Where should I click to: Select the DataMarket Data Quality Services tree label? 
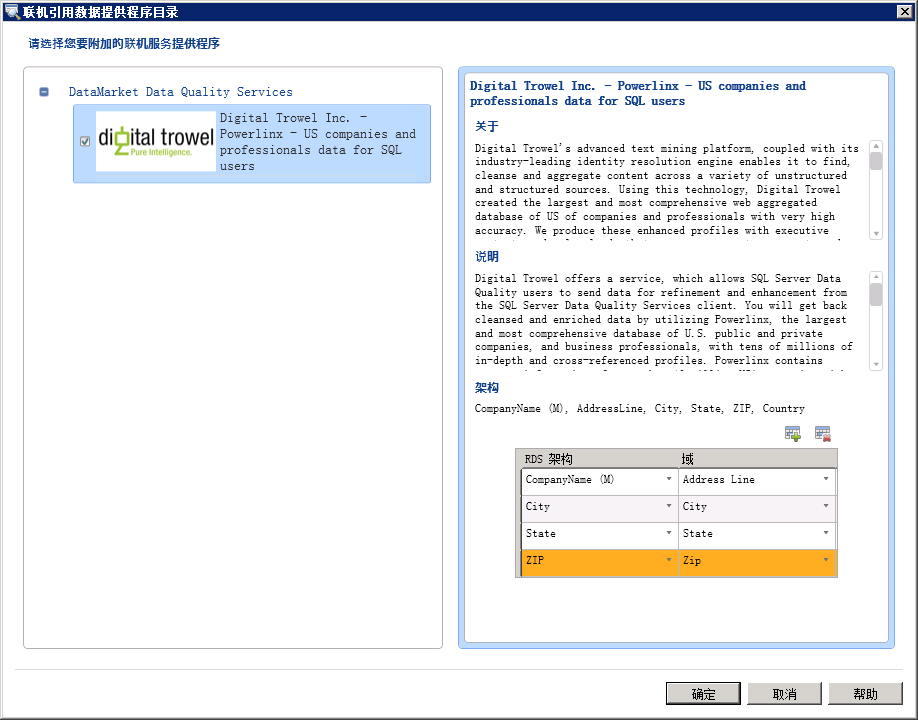coord(180,92)
